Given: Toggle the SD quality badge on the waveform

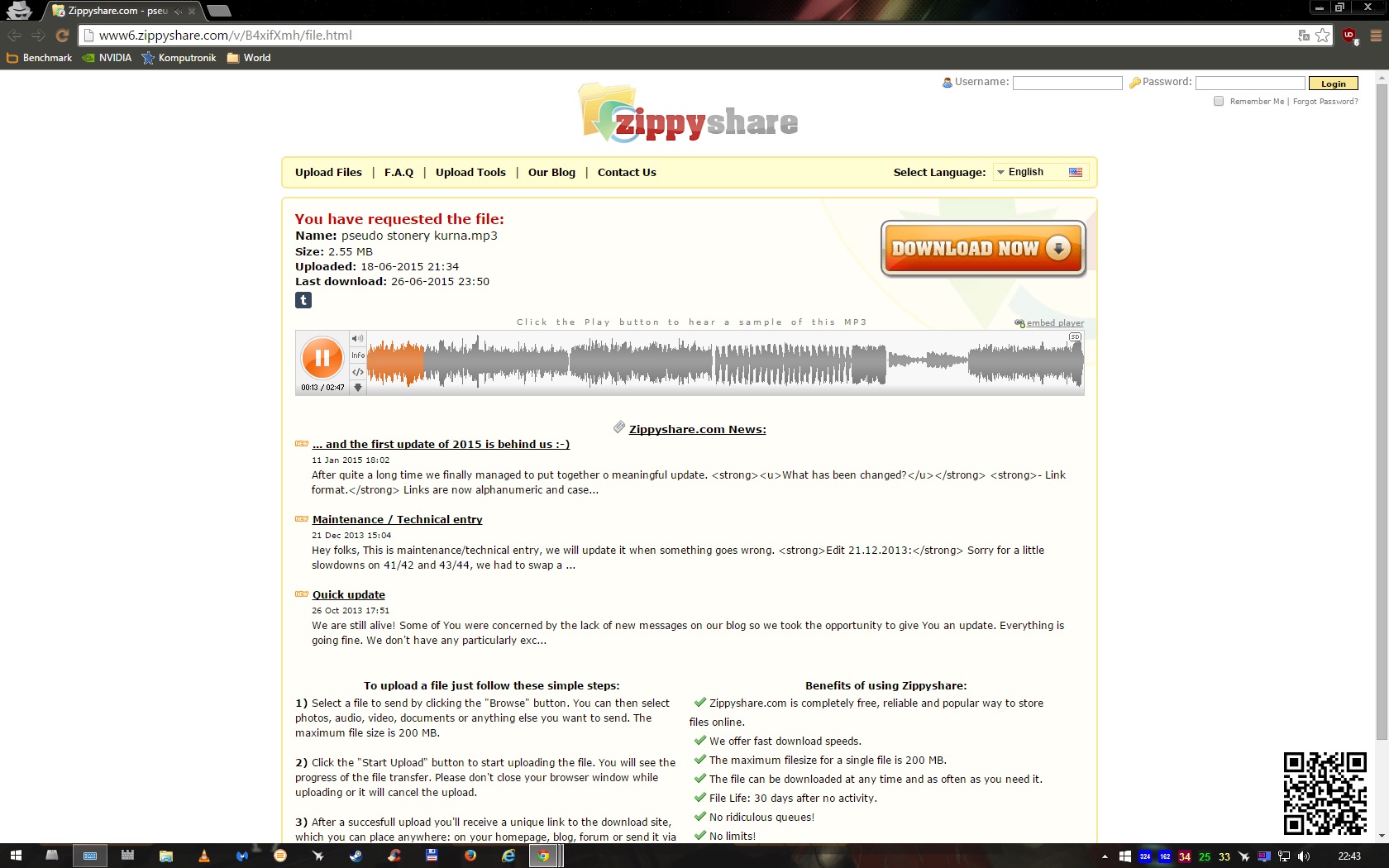Looking at the screenshot, I should pos(1075,337).
